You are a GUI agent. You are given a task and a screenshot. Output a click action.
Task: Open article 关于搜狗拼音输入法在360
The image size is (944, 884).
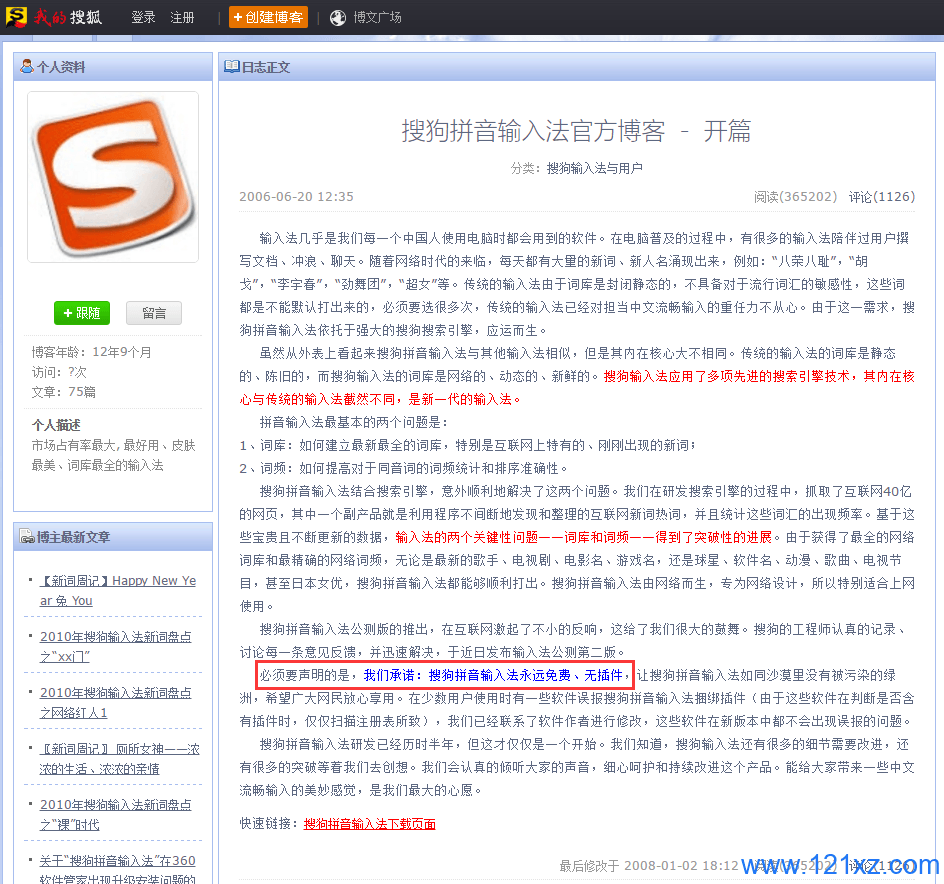(118, 870)
